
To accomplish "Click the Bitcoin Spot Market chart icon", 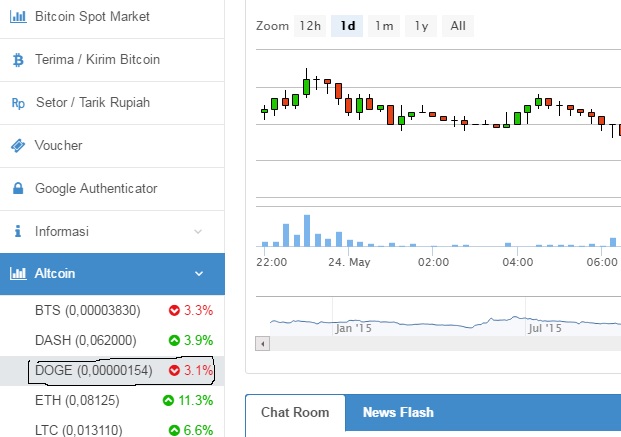I will click(18, 17).
